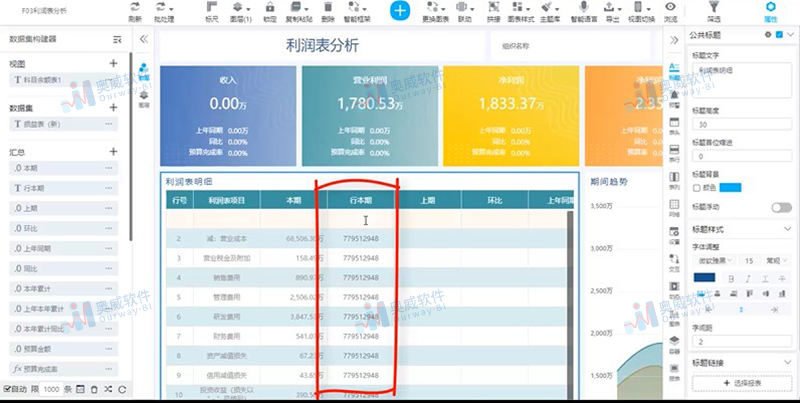The width and height of the screenshot is (800, 403).
Task: Collapse the 公共标题 section chevron
Action: pyautogui.click(x=791, y=35)
